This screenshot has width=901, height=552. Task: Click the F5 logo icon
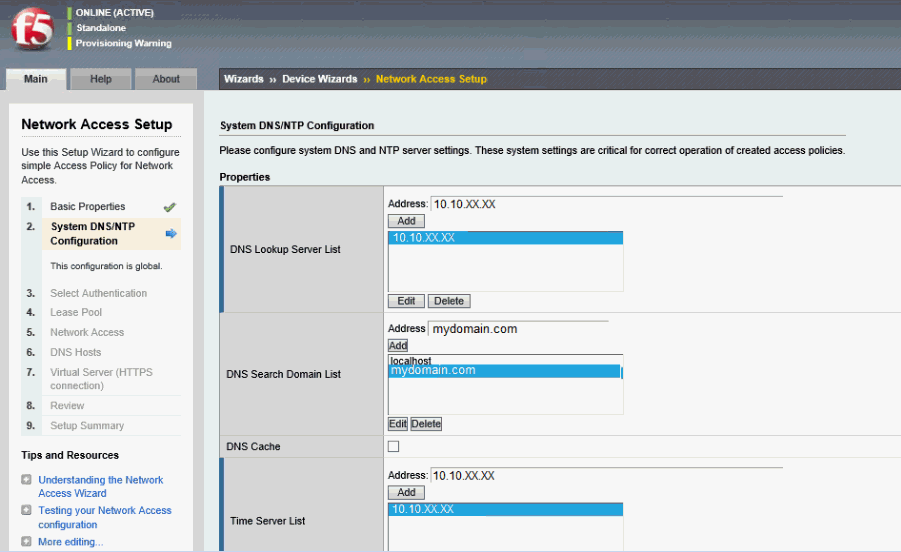31,30
